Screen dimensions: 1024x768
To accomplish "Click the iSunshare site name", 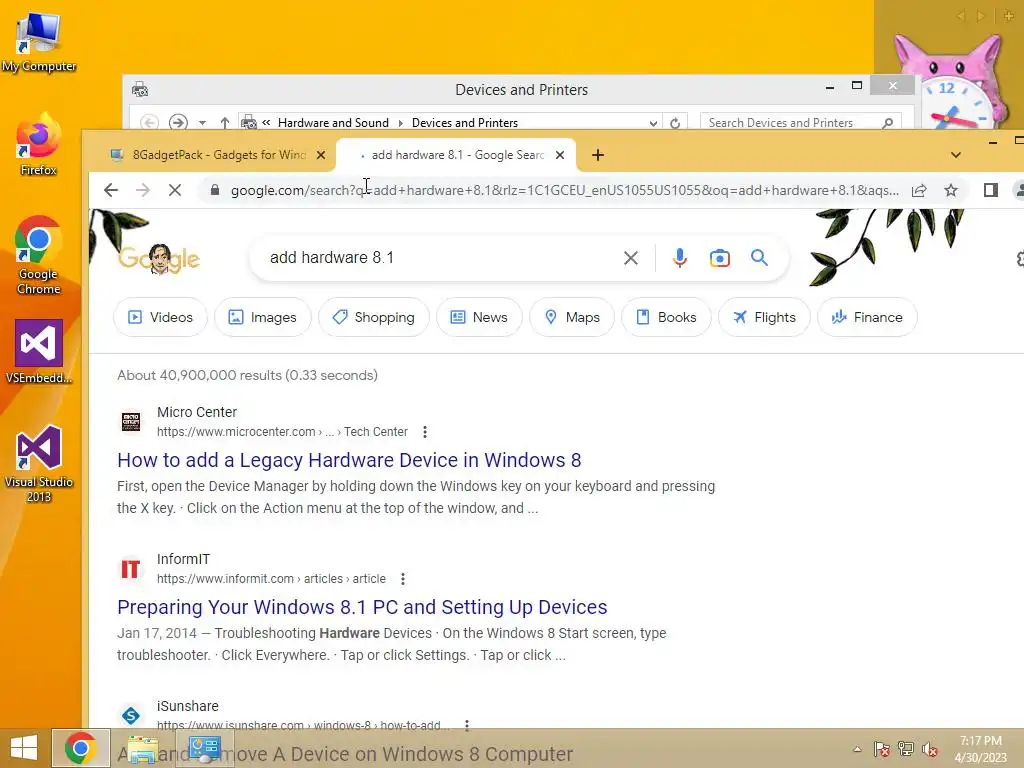I will (187, 706).
